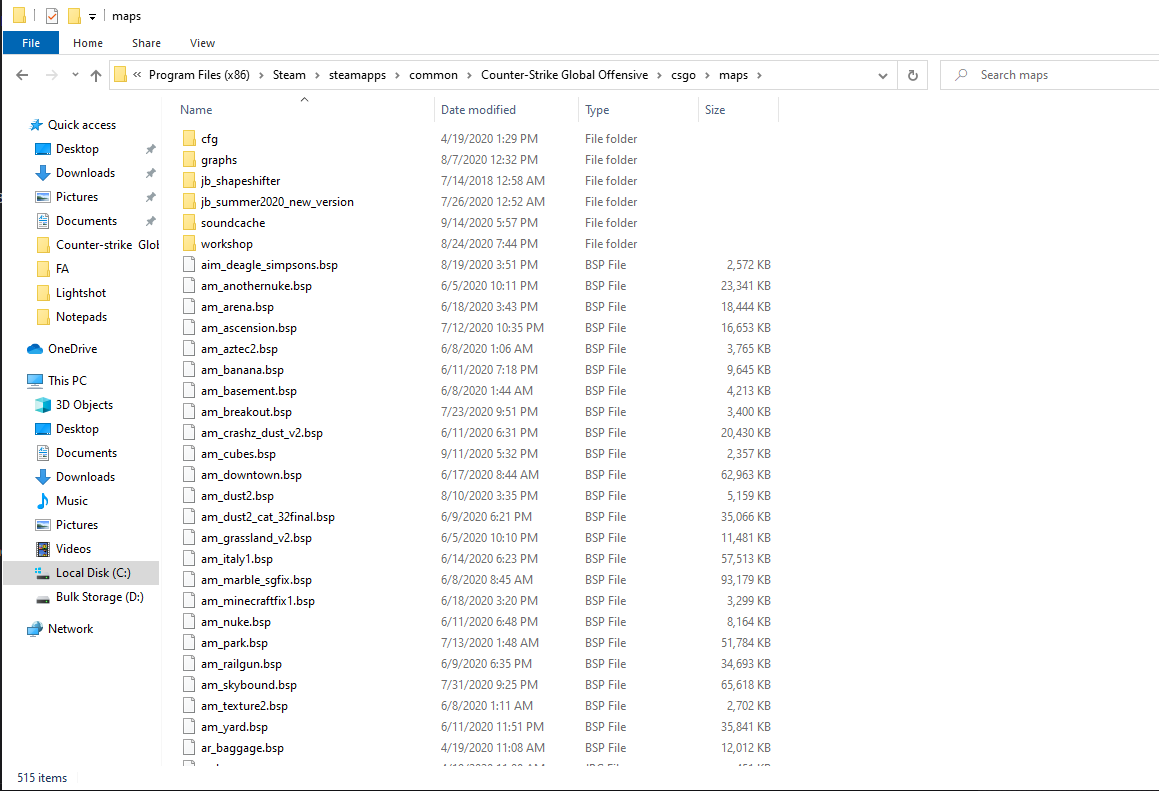Refresh the maps folder view
Screen dimensions: 1159x791
[x=913, y=75]
